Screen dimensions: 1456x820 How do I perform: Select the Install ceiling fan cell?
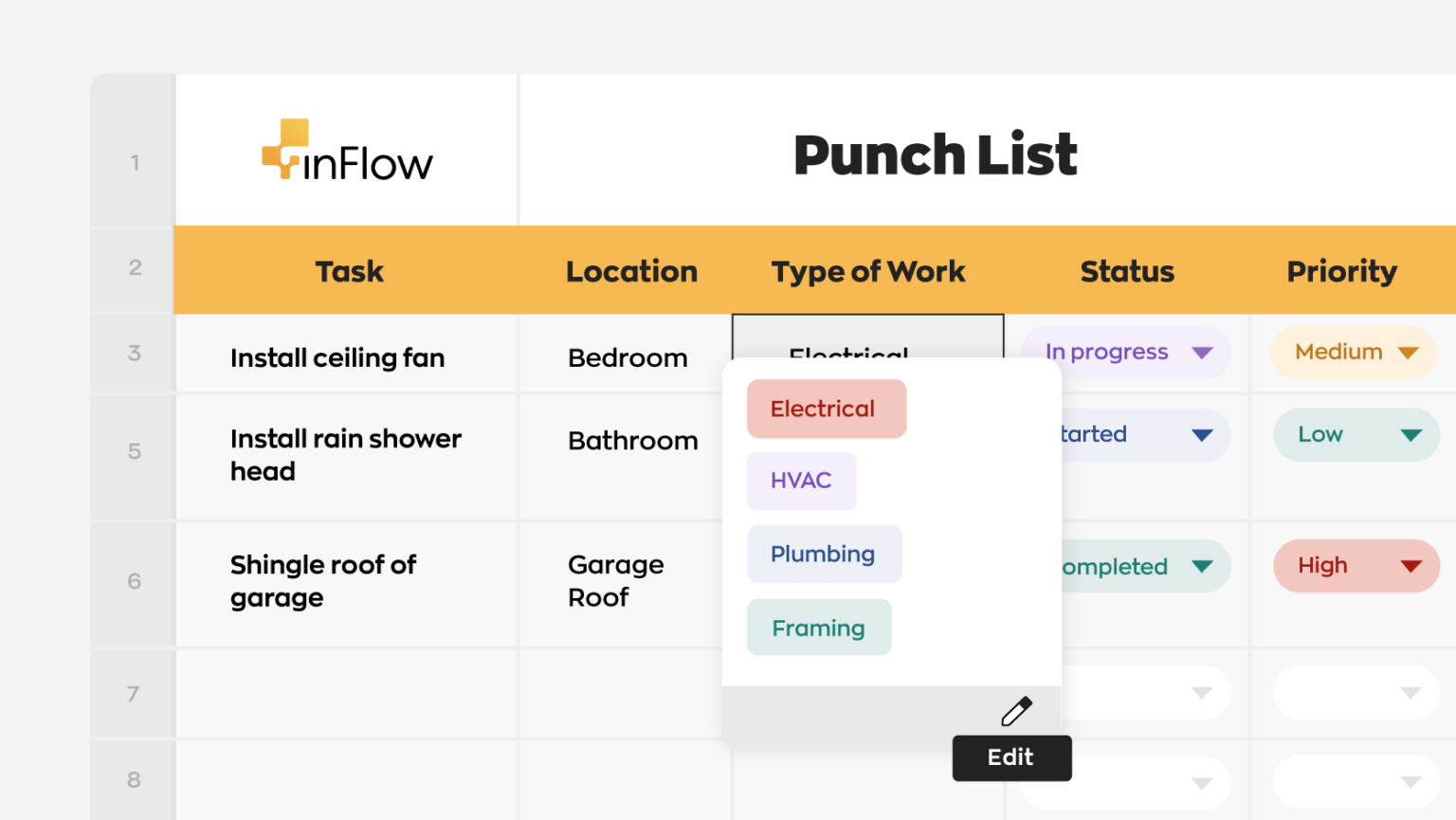click(x=337, y=357)
